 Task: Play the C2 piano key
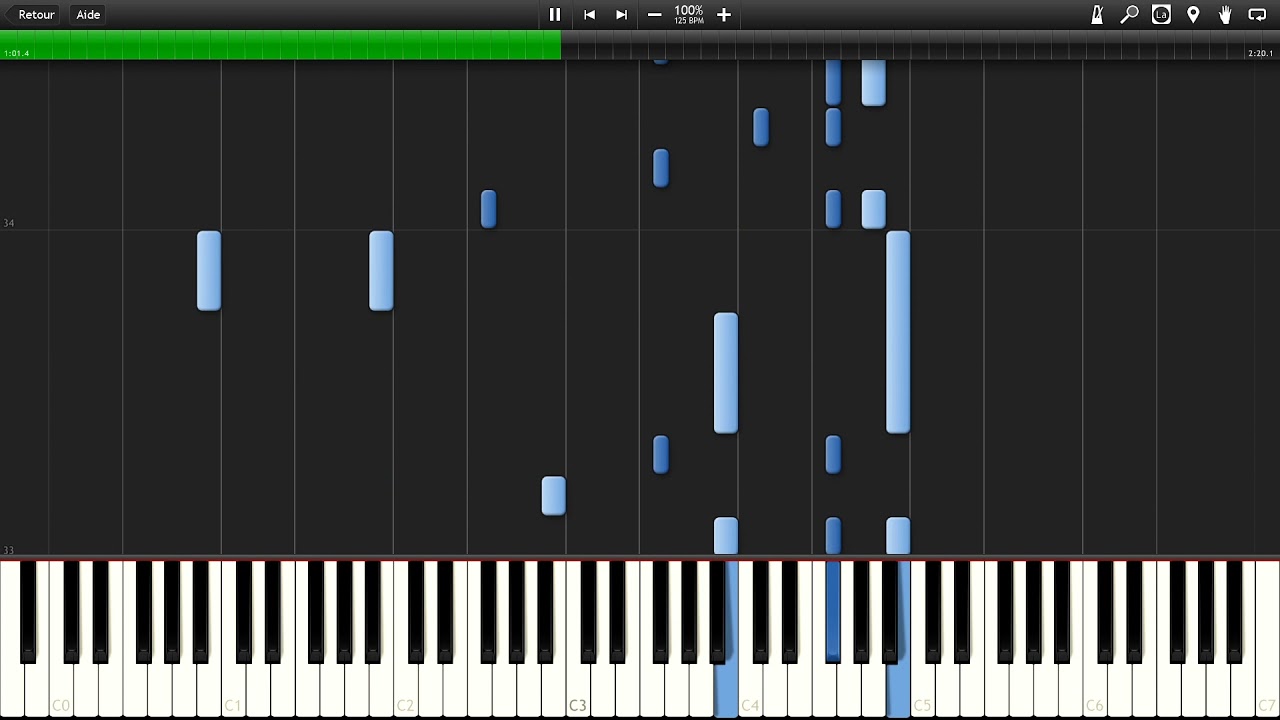[406, 690]
